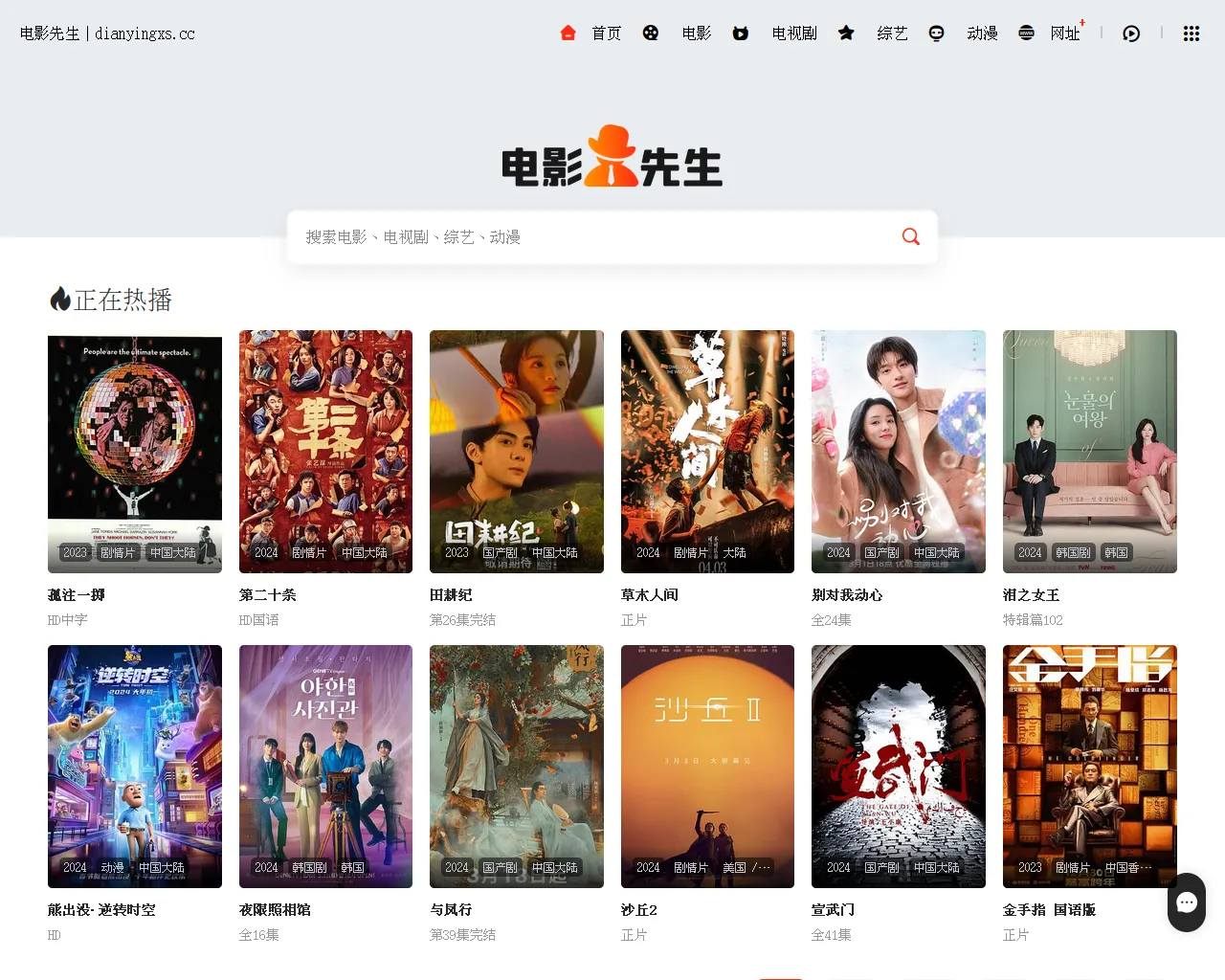This screenshot has width=1225, height=980.
Task: Click the 第39集完结 status text
Action: pos(463,935)
